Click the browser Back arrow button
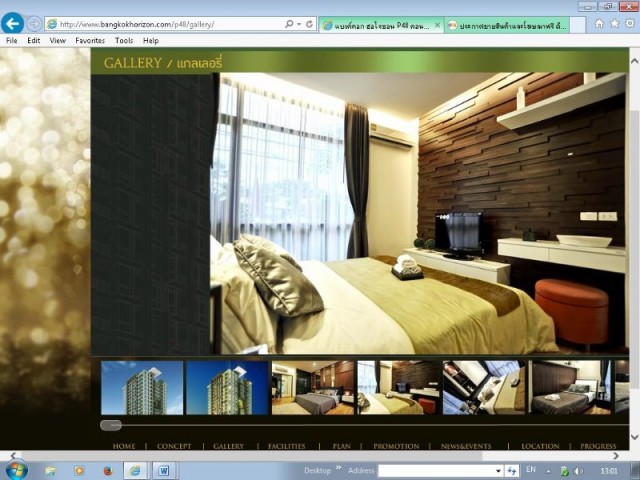 [x=13, y=23]
